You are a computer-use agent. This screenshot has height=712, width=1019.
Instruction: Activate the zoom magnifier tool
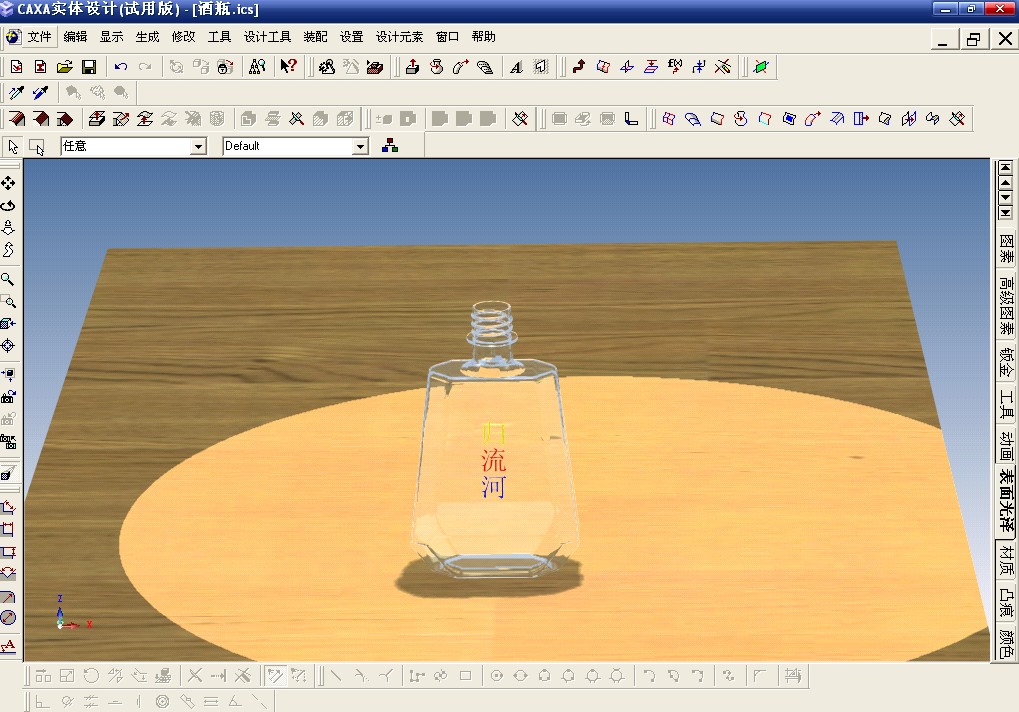coord(8,279)
